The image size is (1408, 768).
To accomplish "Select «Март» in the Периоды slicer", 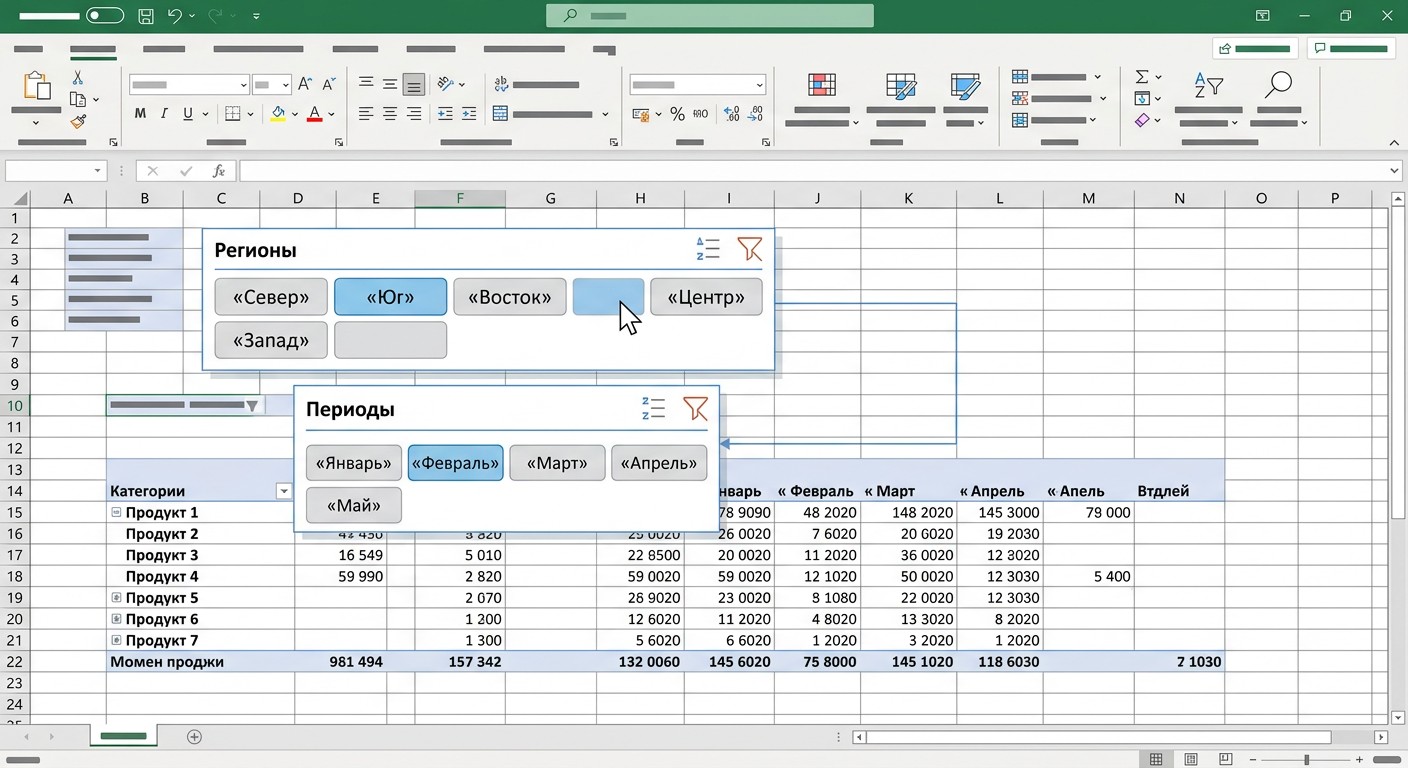I will [557, 463].
